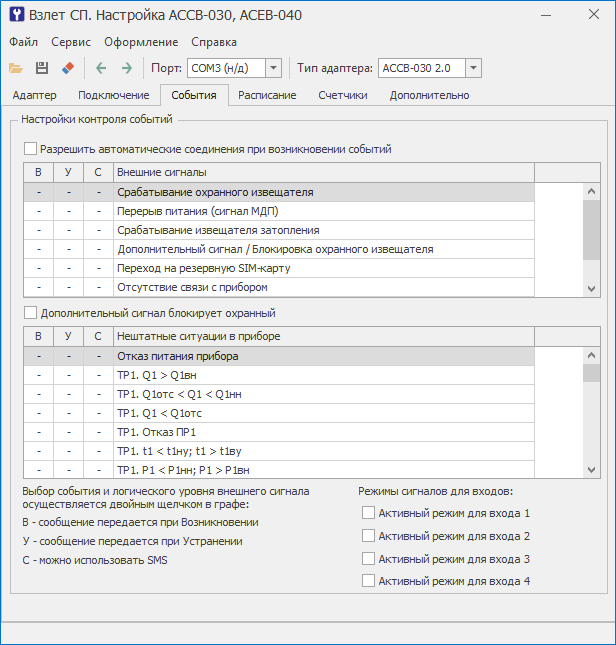Open the adapter type dropdown
Screen dimensions: 616x645
[473, 68]
